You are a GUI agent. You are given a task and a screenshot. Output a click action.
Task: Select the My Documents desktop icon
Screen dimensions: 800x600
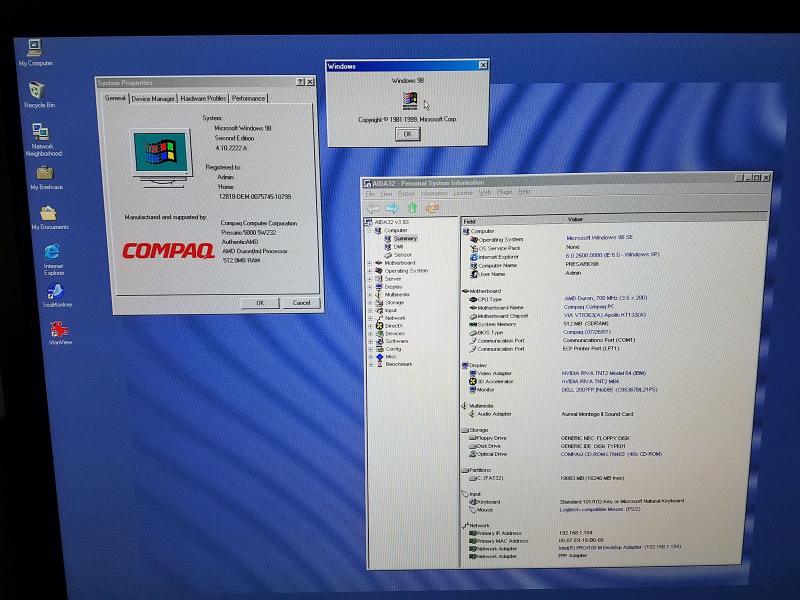pyautogui.click(x=49, y=217)
